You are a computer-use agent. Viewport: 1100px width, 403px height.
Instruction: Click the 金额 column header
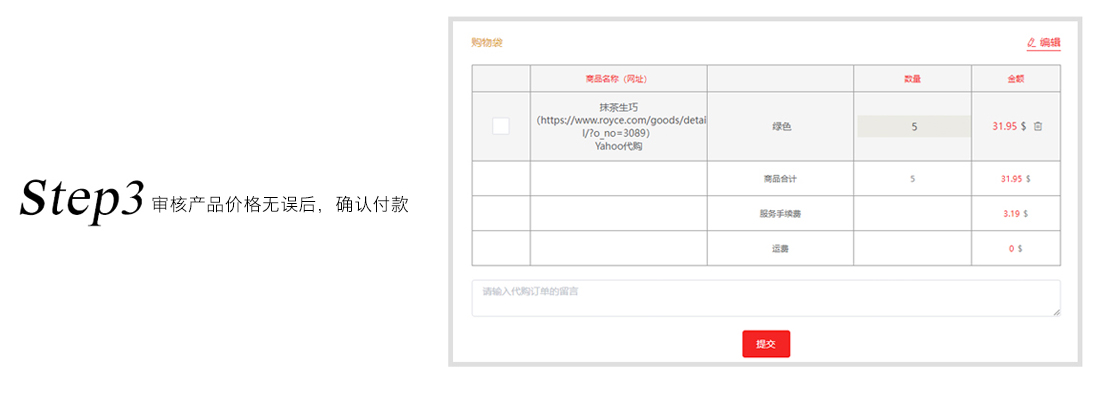[1015, 79]
